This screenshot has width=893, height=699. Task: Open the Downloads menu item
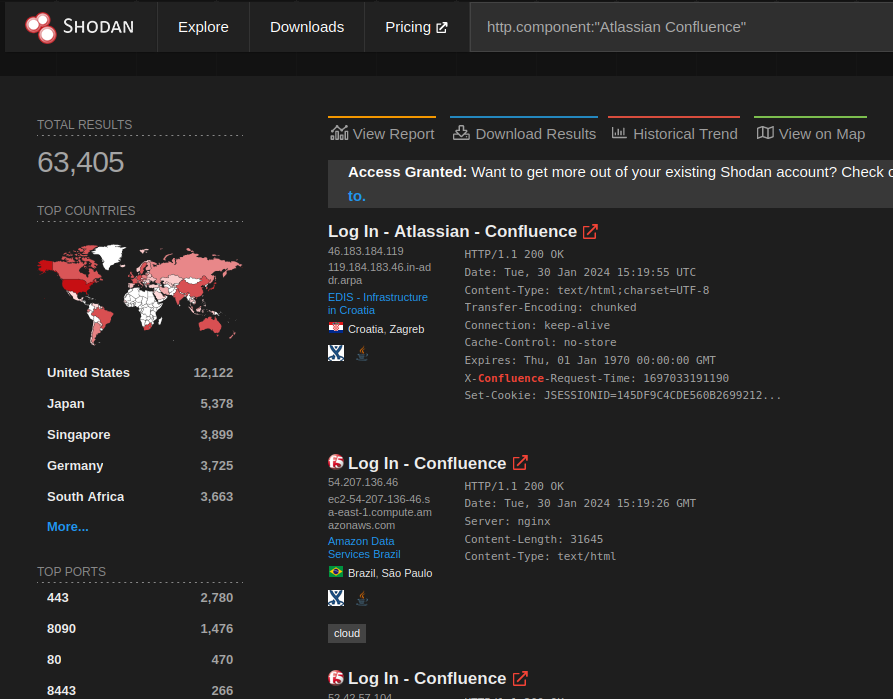[307, 27]
